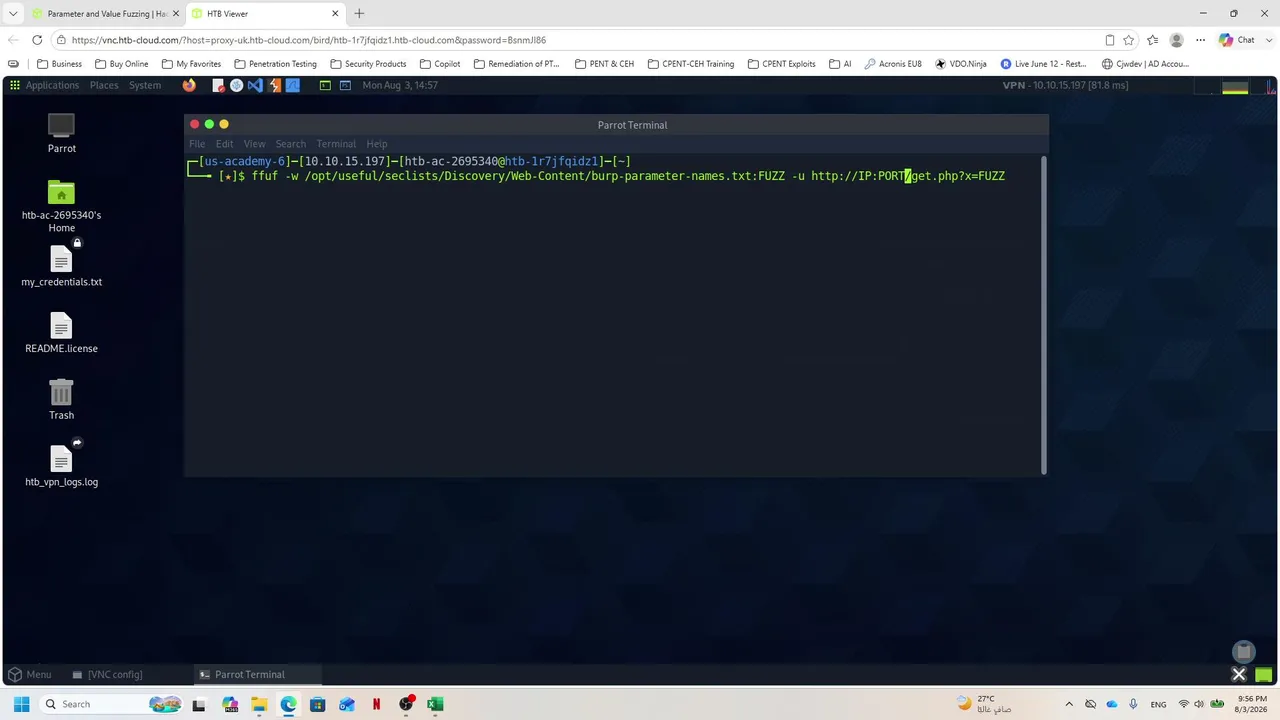
Task: Open the terminal Edit menu
Action: click(x=225, y=144)
